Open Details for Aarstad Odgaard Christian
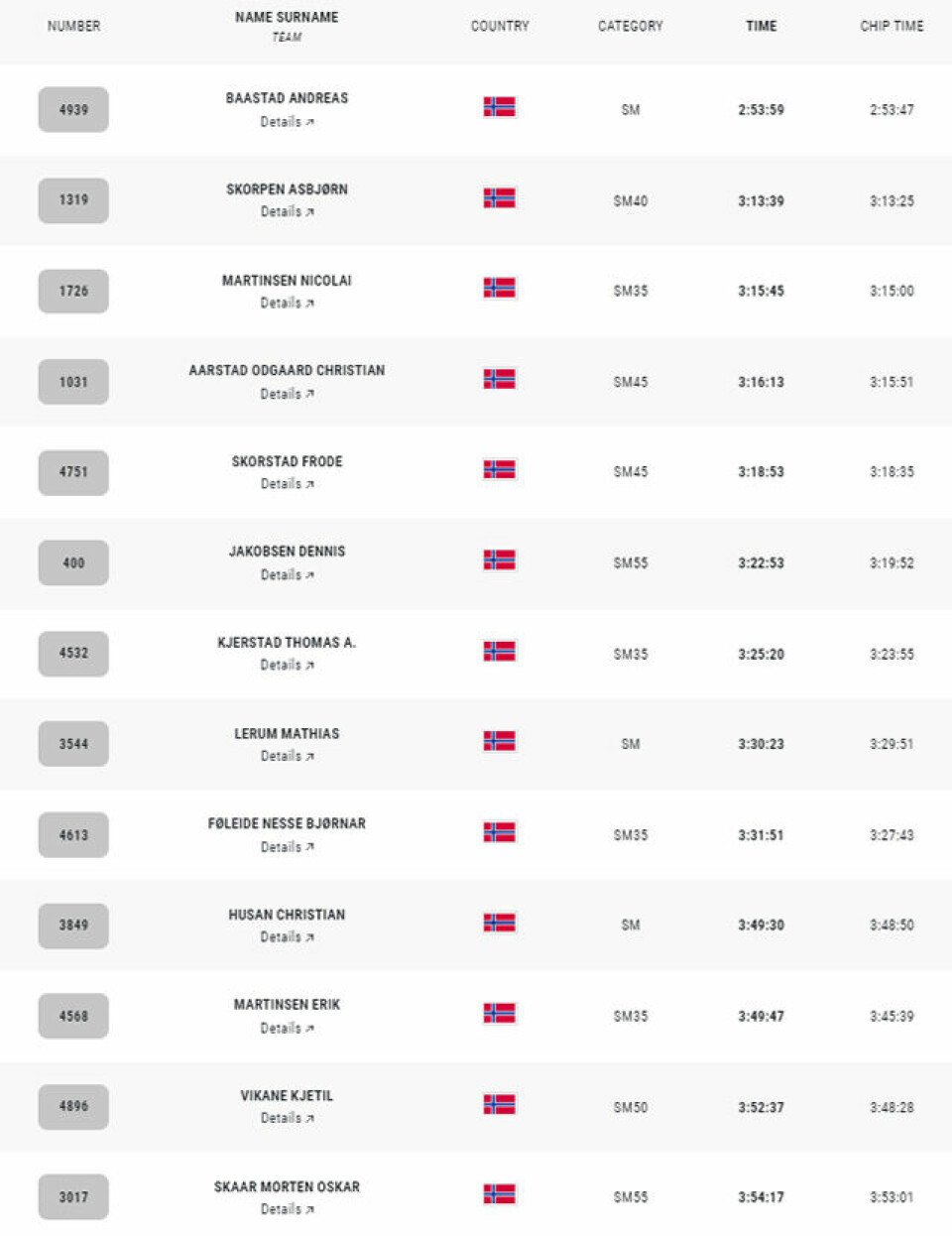The width and height of the screenshot is (952, 1236). 287,394
